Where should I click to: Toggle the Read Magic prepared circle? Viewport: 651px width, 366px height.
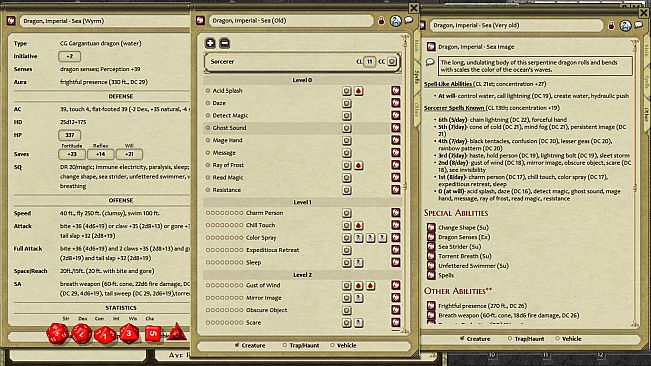coord(208,178)
